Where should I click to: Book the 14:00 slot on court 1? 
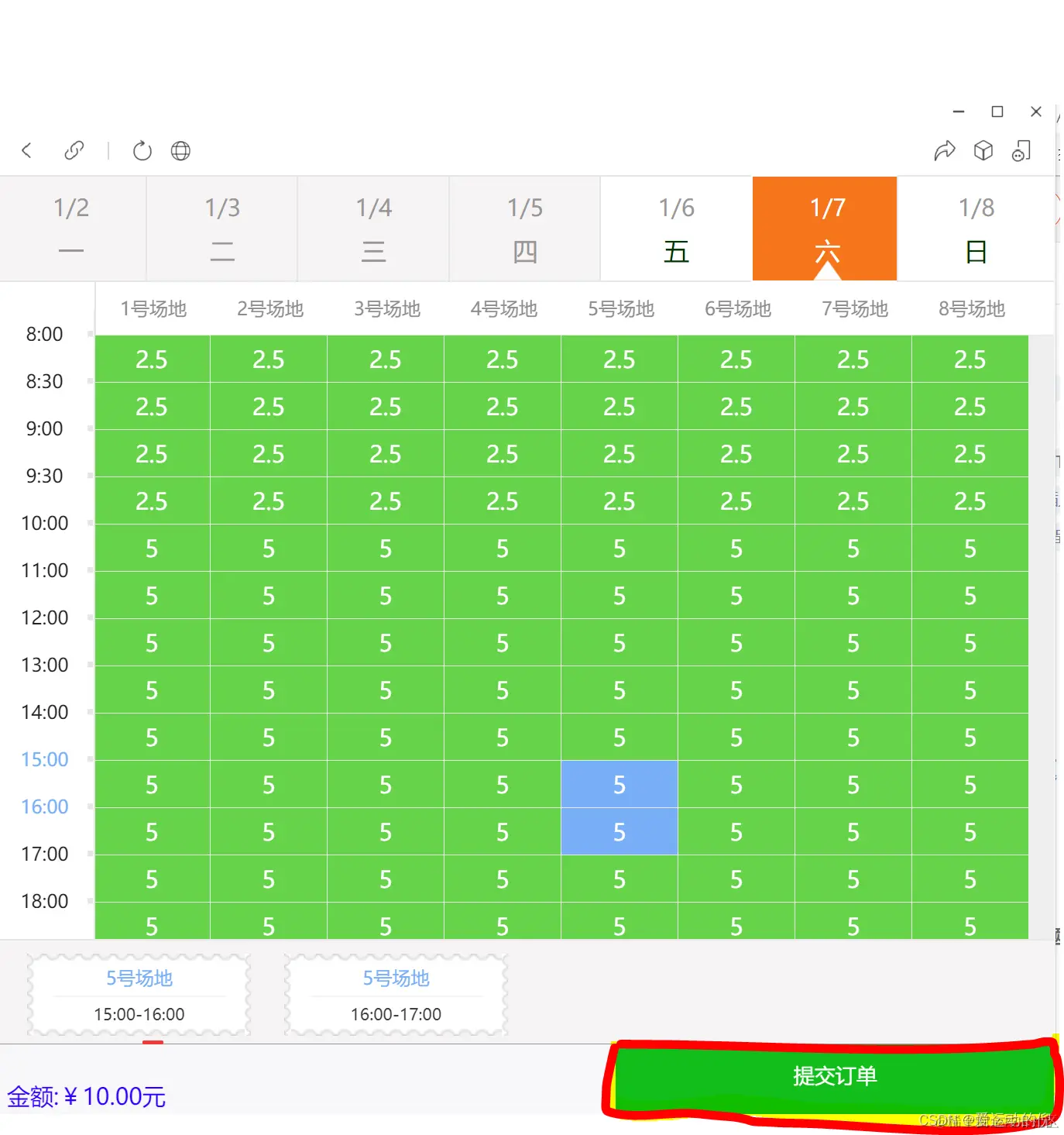[x=152, y=738]
